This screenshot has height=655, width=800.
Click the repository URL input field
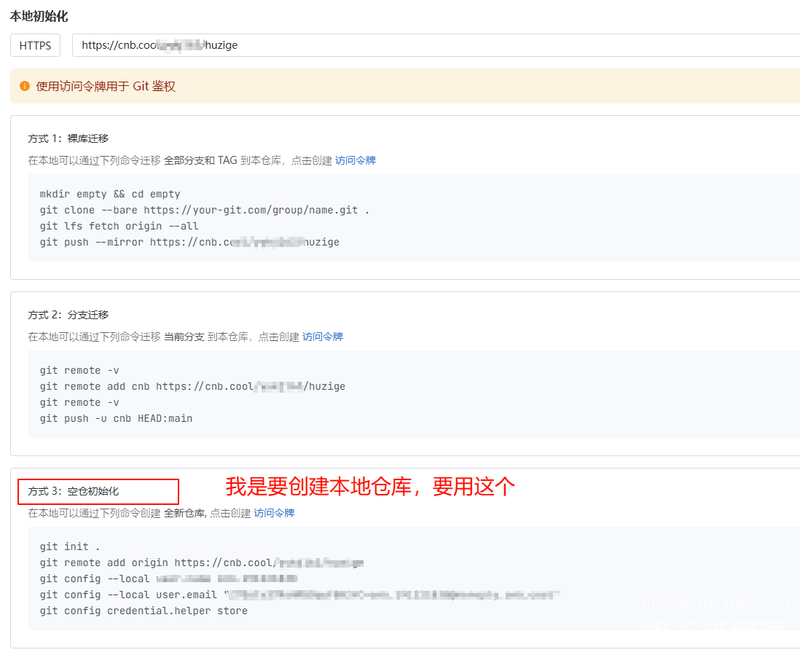[435, 45]
